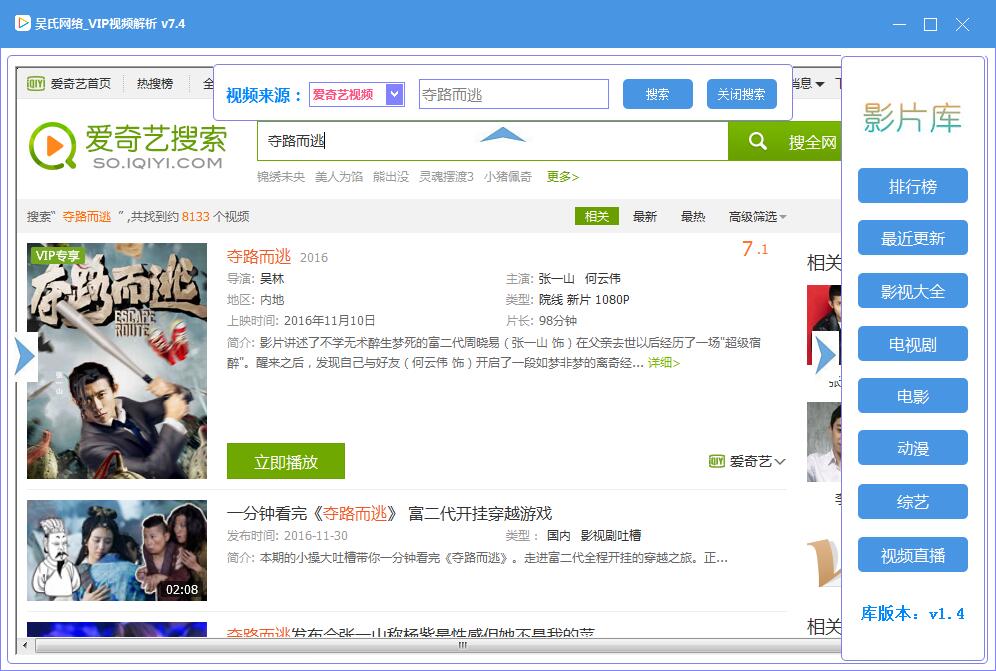The image size is (996, 671).
Task: Click the magnifier icon on search button
Action: coord(757,141)
